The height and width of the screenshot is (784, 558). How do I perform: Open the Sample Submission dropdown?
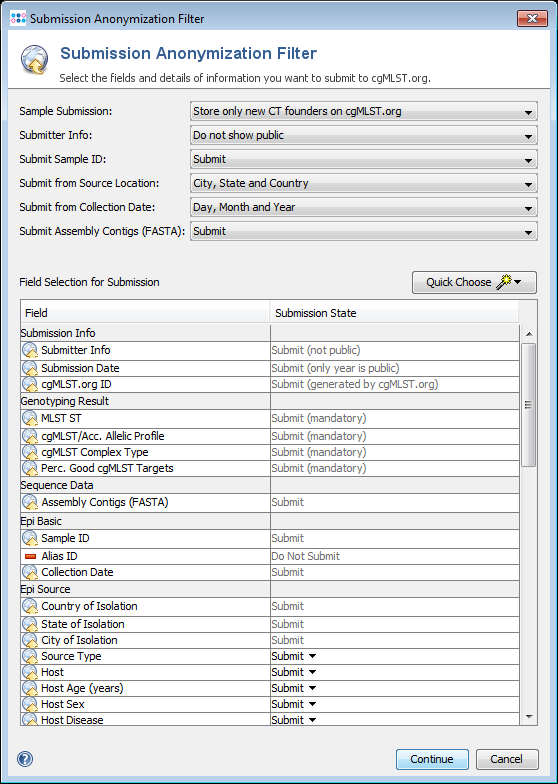click(x=364, y=111)
